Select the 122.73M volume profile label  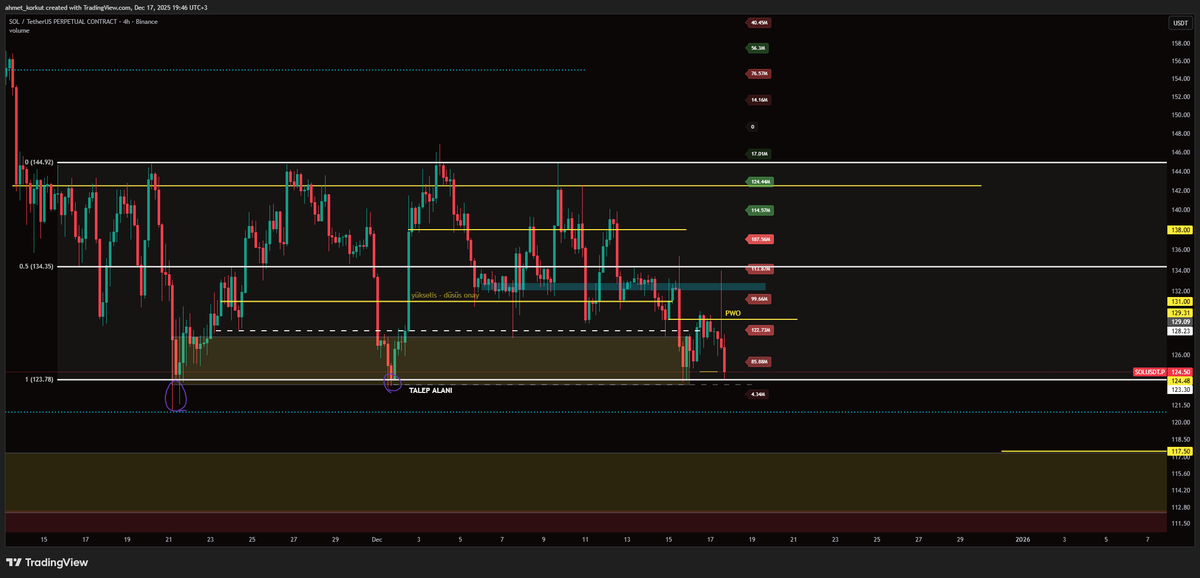pyautogui.click(x=760, y=330)
